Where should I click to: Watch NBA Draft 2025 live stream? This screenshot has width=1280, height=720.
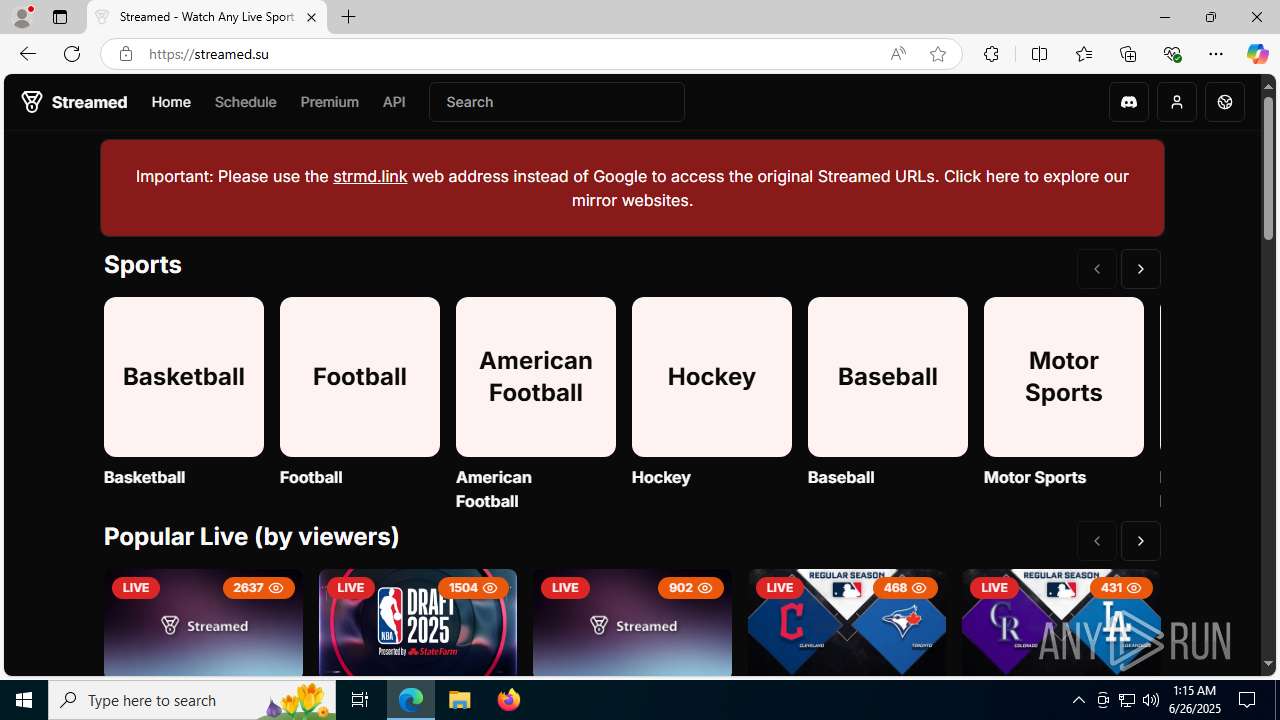click(418, 623)
